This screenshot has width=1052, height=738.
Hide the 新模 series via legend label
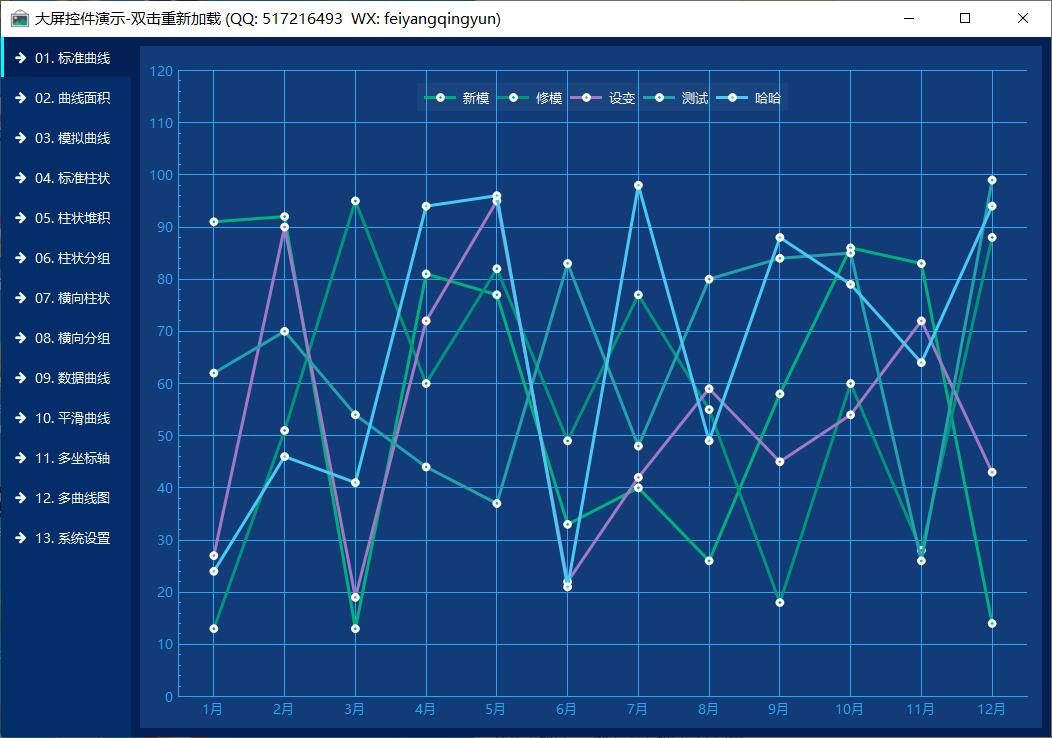(x=476, y=98)
